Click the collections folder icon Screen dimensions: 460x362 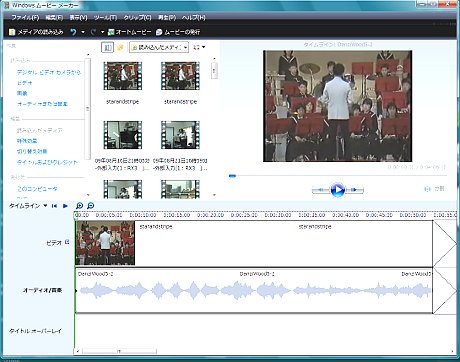coord(120,47)
